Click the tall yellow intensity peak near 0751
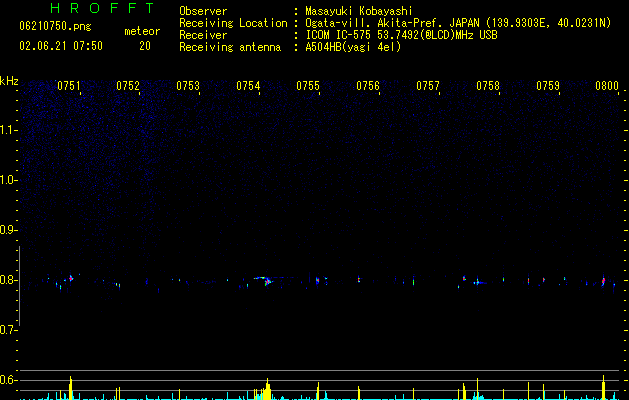 point(71,388)
